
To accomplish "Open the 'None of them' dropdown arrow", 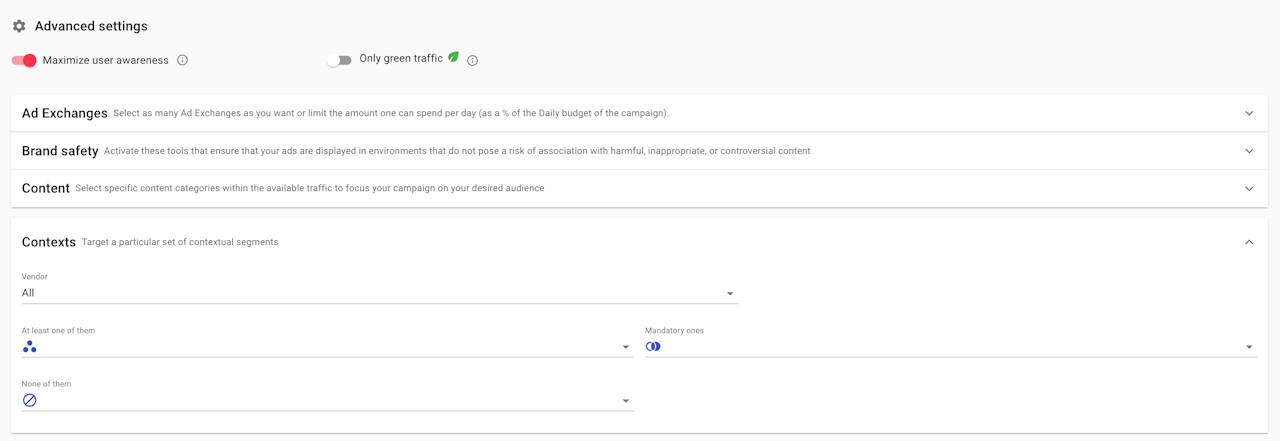I will (x=626, y=401).
